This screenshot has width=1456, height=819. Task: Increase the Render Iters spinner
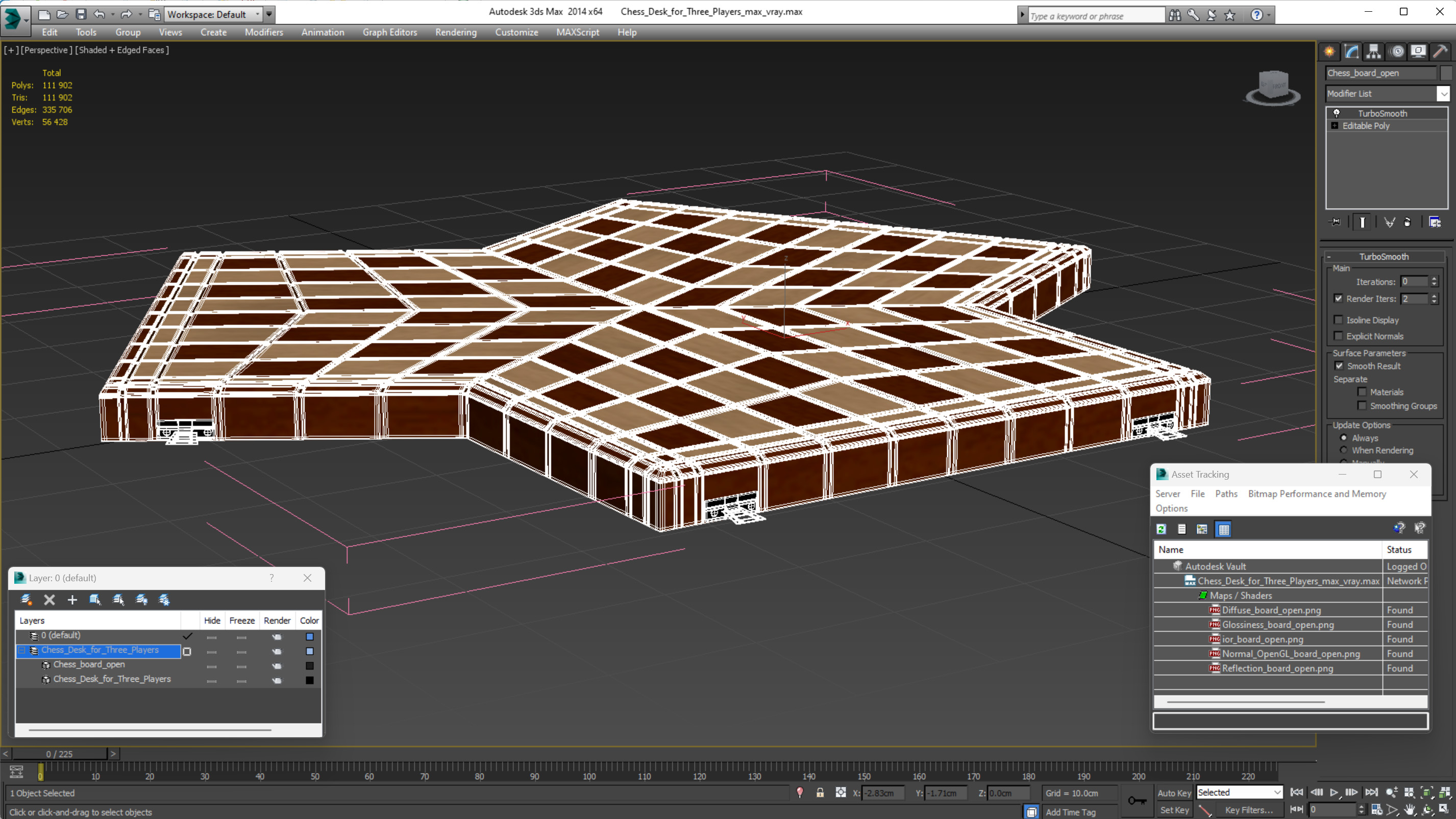click(x=1434, y=295)
